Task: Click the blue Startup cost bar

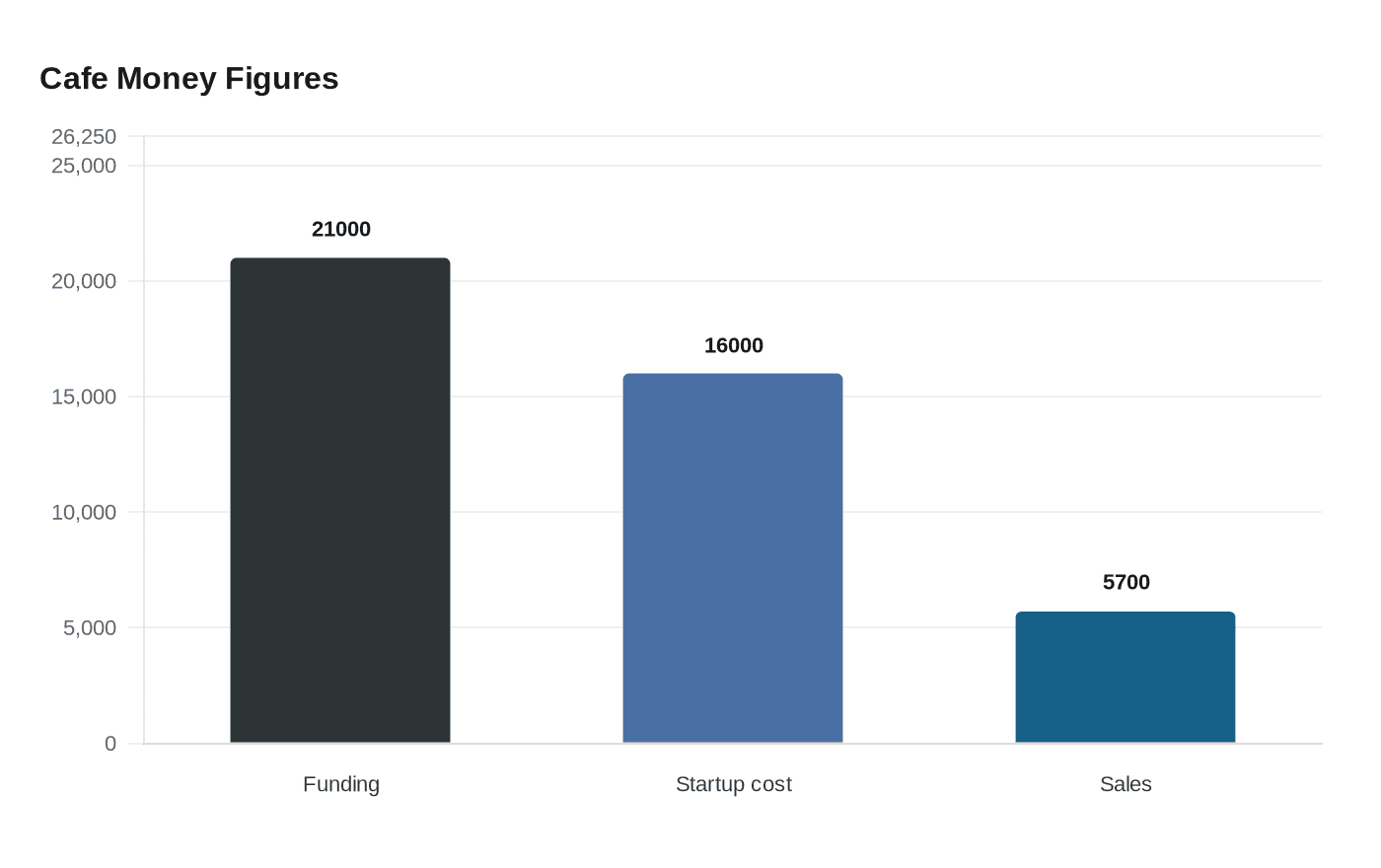Action: click(x=733, y=558)
